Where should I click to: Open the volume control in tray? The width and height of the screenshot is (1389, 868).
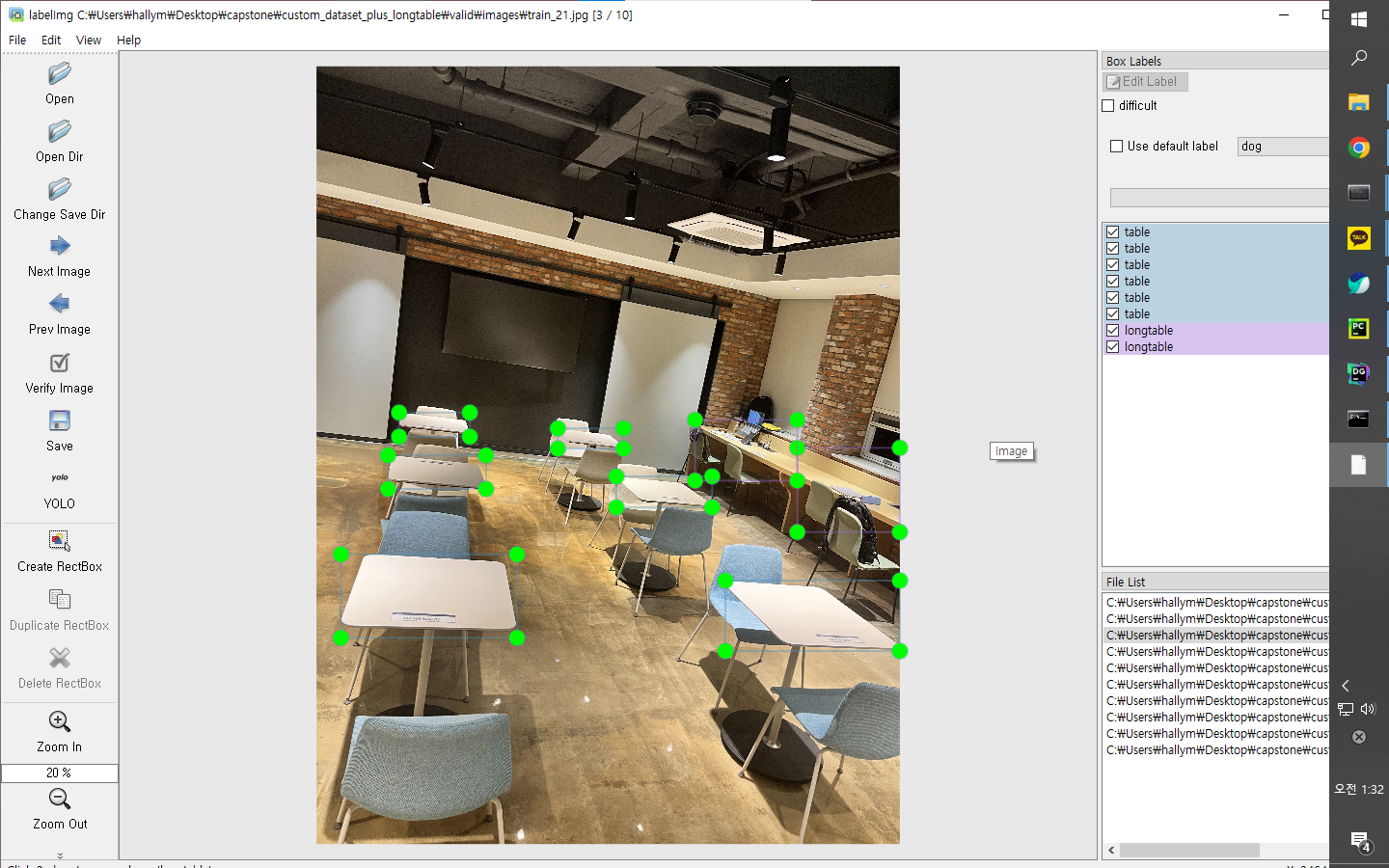[1368, 709]
